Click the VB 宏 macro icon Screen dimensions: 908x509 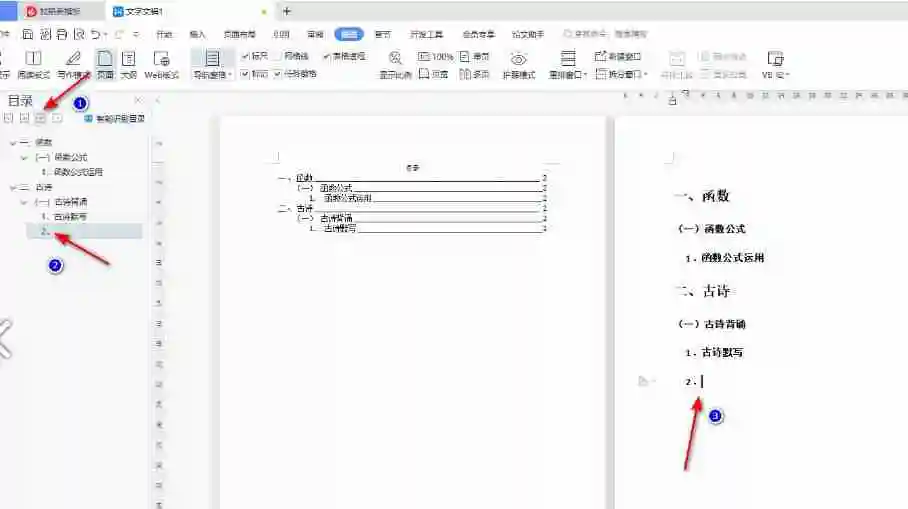coord(774,58)
